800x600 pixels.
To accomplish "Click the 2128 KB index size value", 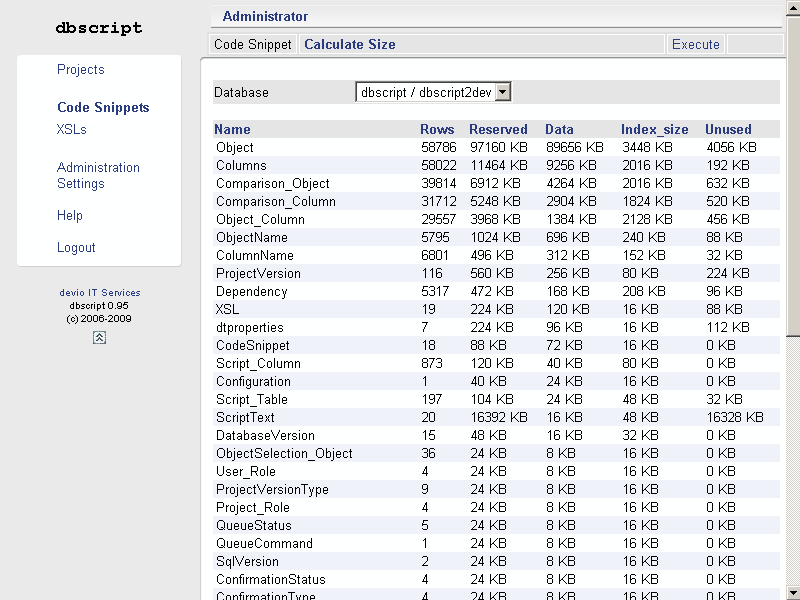I will click(x=647, y=219).
